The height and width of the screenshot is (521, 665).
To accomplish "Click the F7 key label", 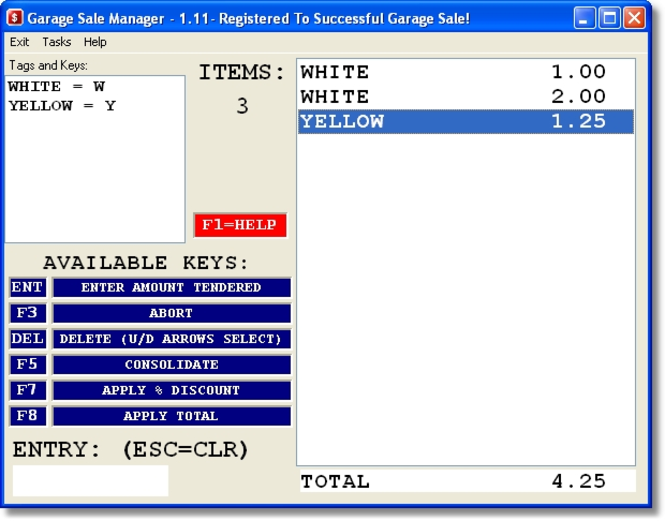I will [28, 390].
